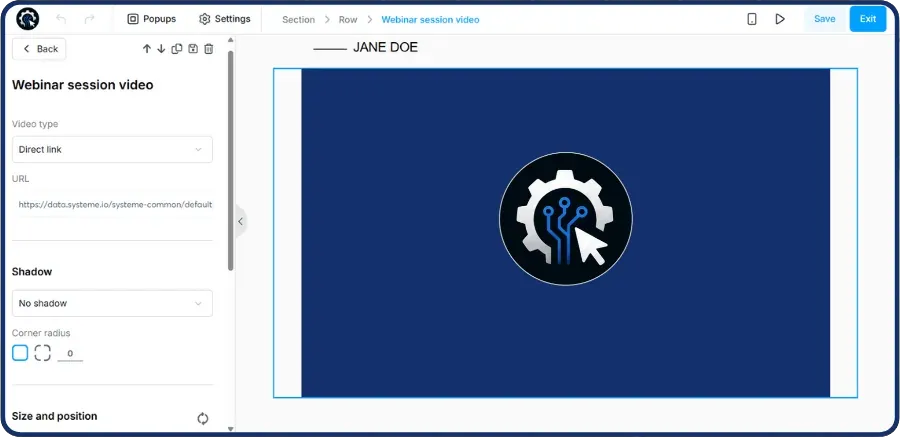
Task: Click the sidebar vertical scrollbar
Action: click(231, 161)
